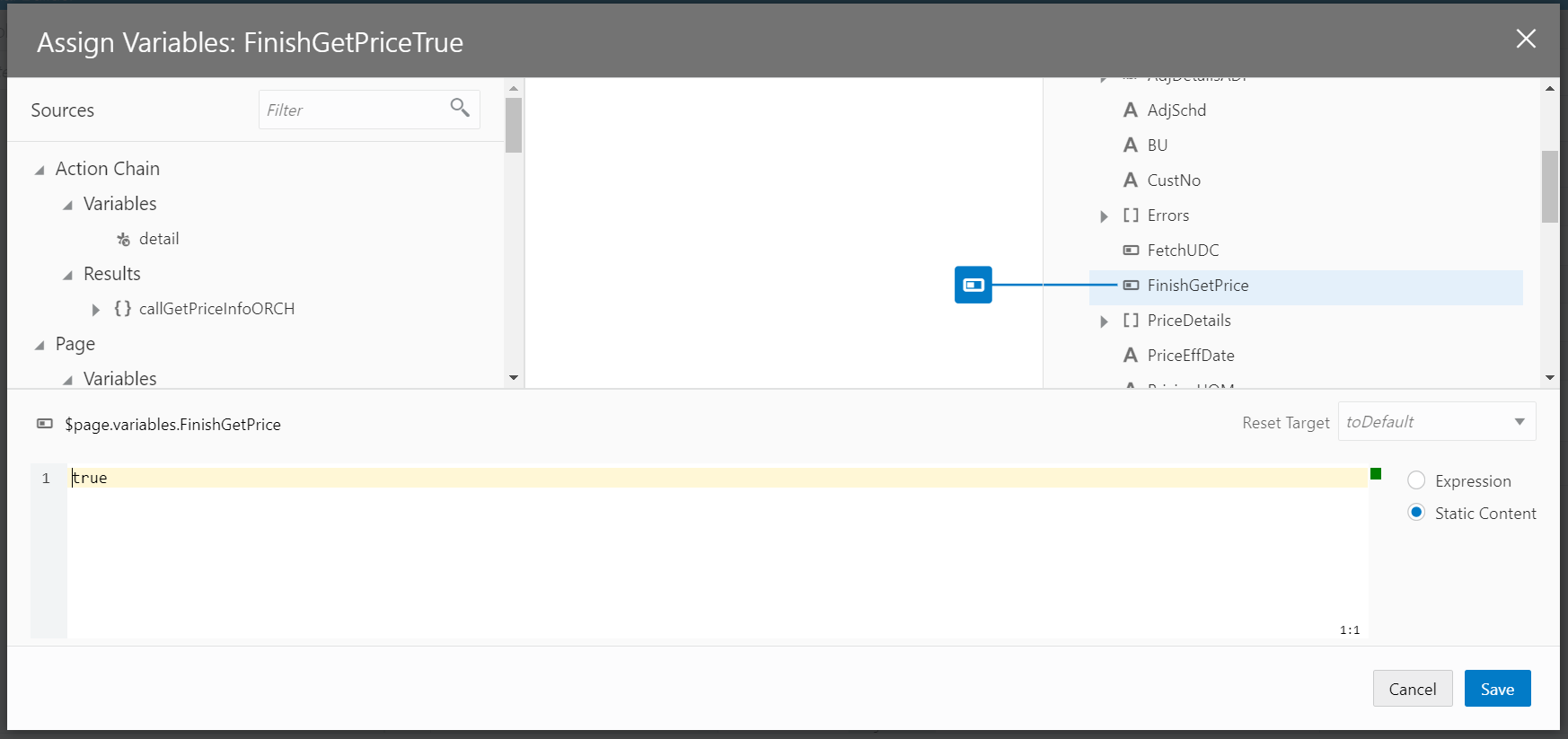Select the Expression radio button
The width and height of the screenshot is (1568, 739).
[1416, 480]
